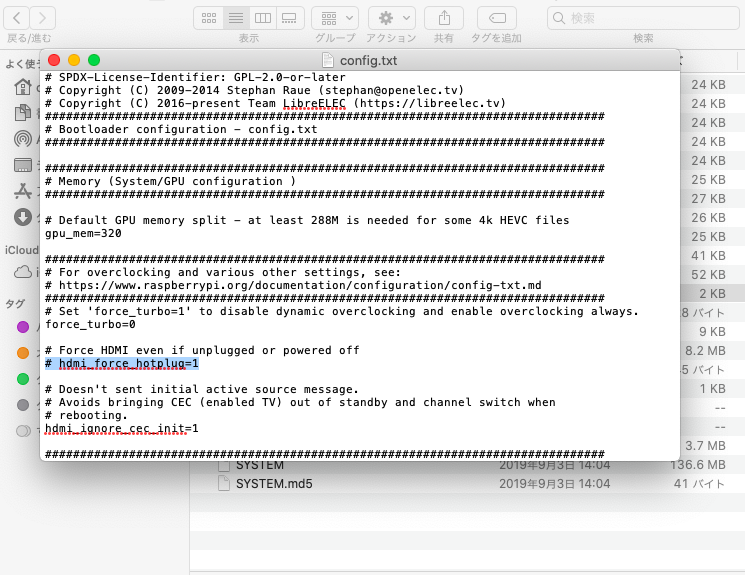The image size is (745, 575).
Task: Switch Finder to column view
Action: tap(263, 18)
